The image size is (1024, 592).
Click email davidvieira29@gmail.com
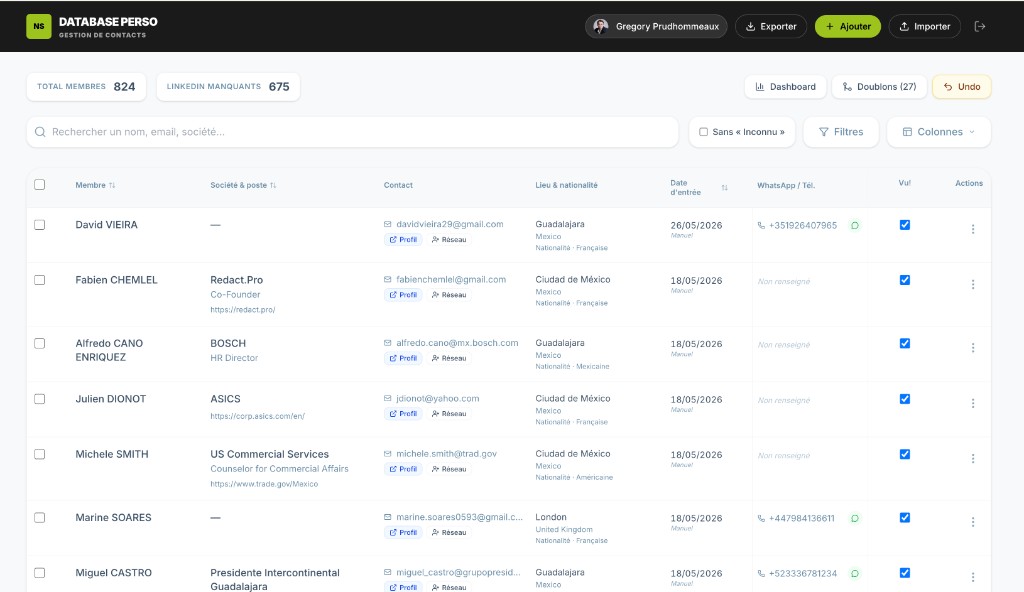(x=449, y=224)
